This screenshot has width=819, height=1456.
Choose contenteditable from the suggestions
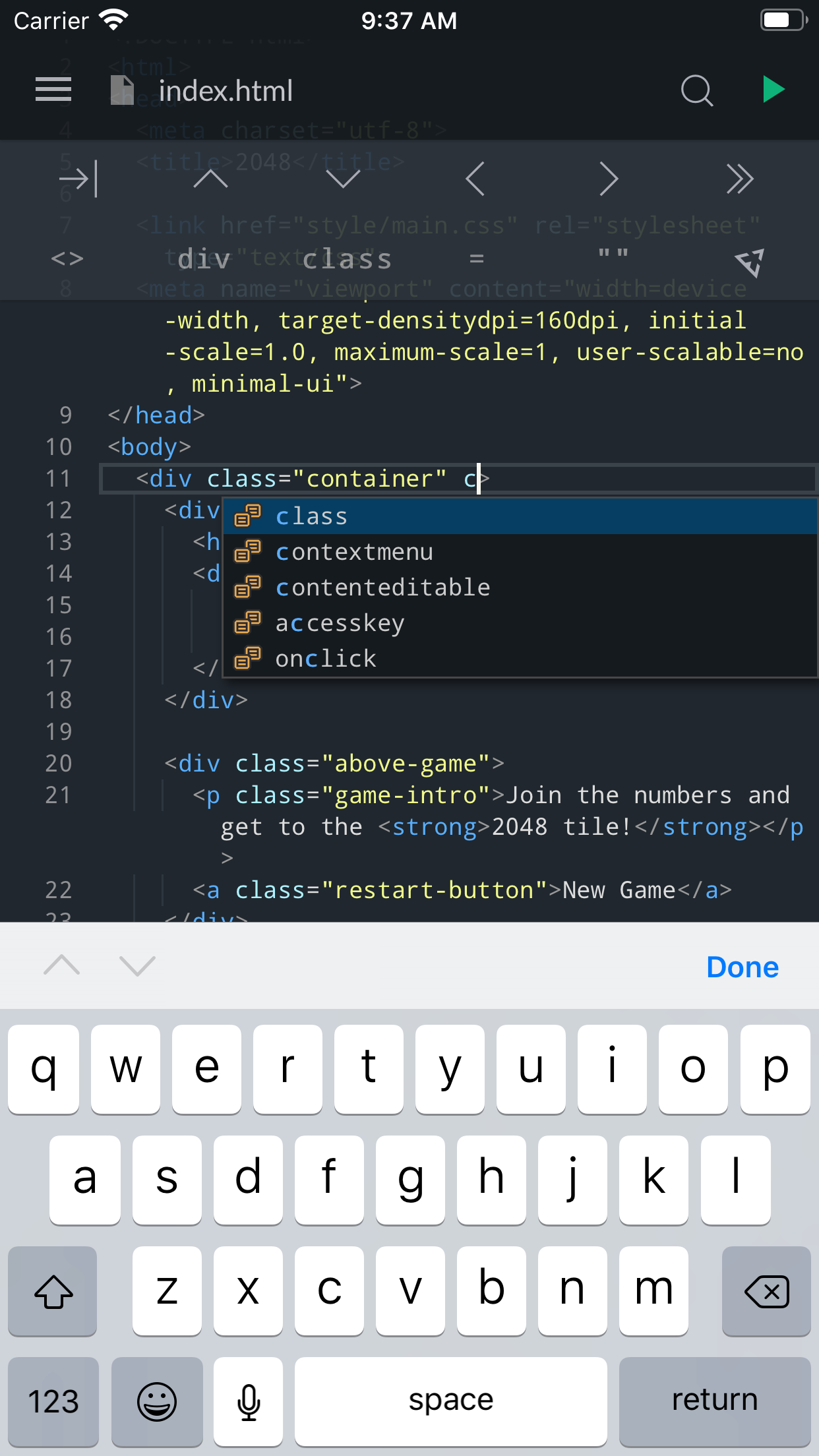pos(520,588)
